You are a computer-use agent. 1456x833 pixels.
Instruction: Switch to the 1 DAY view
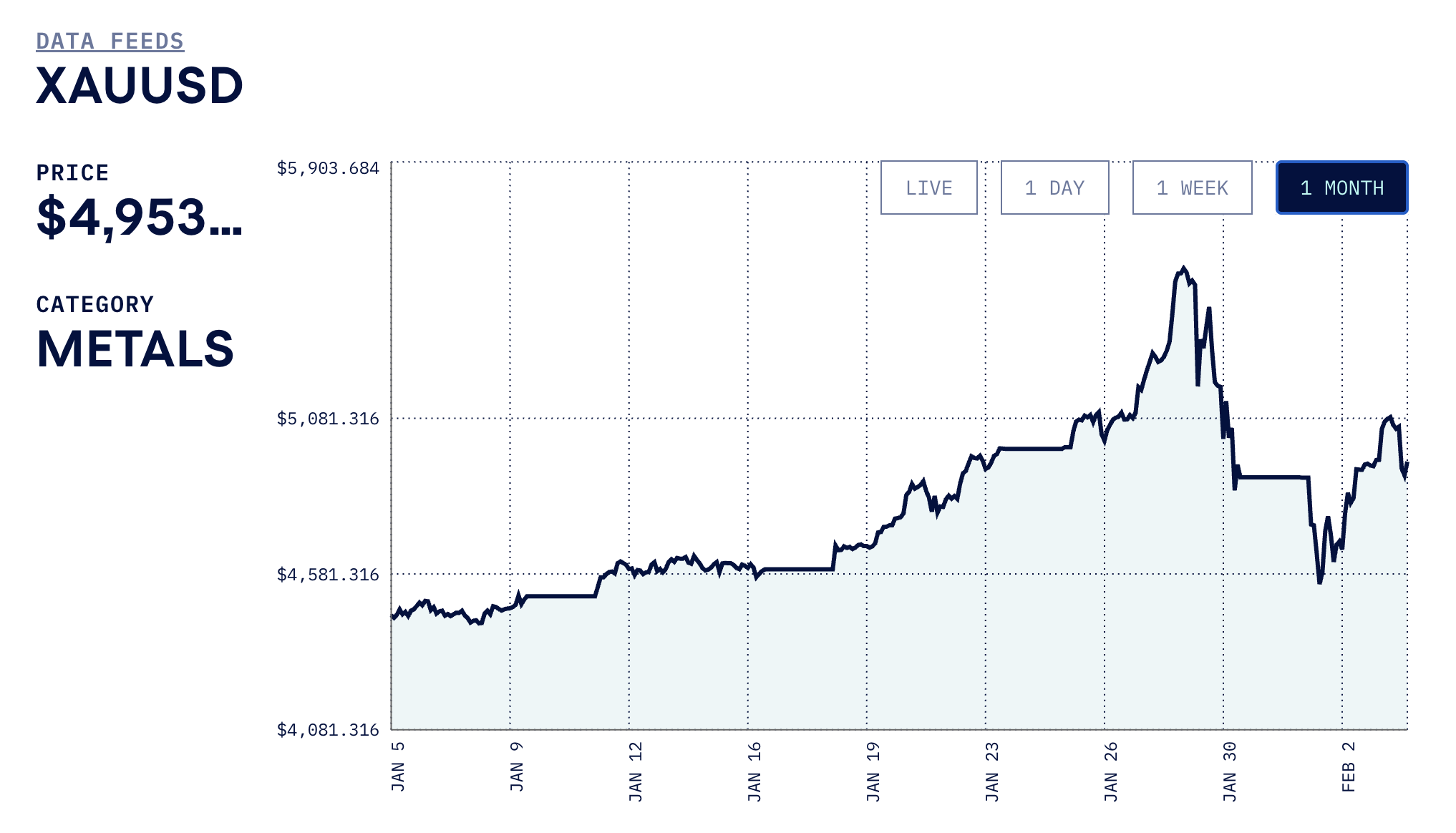coord(1054,187)
